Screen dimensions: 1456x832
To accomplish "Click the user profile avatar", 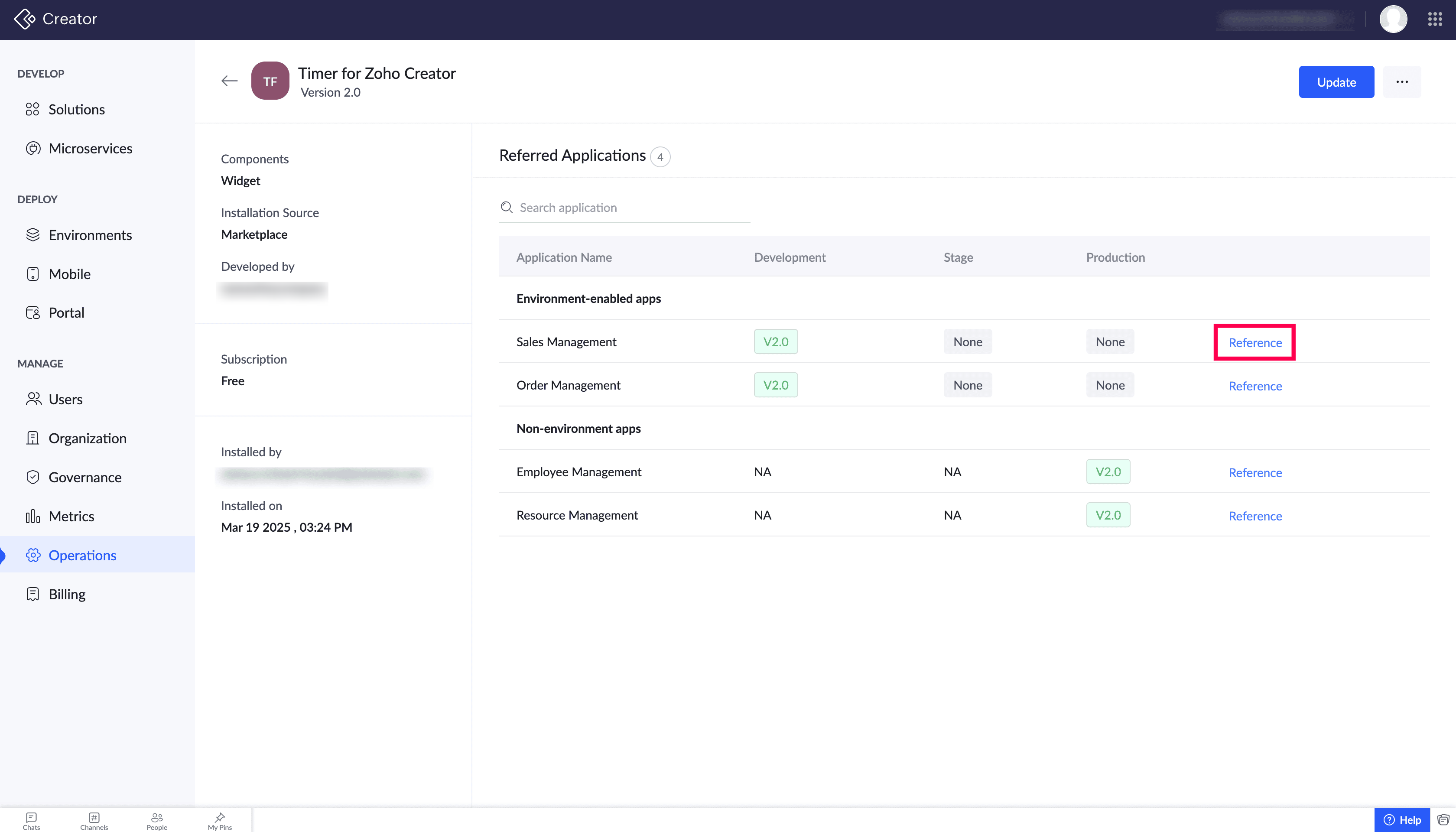I will click(x=1393, y=19).
